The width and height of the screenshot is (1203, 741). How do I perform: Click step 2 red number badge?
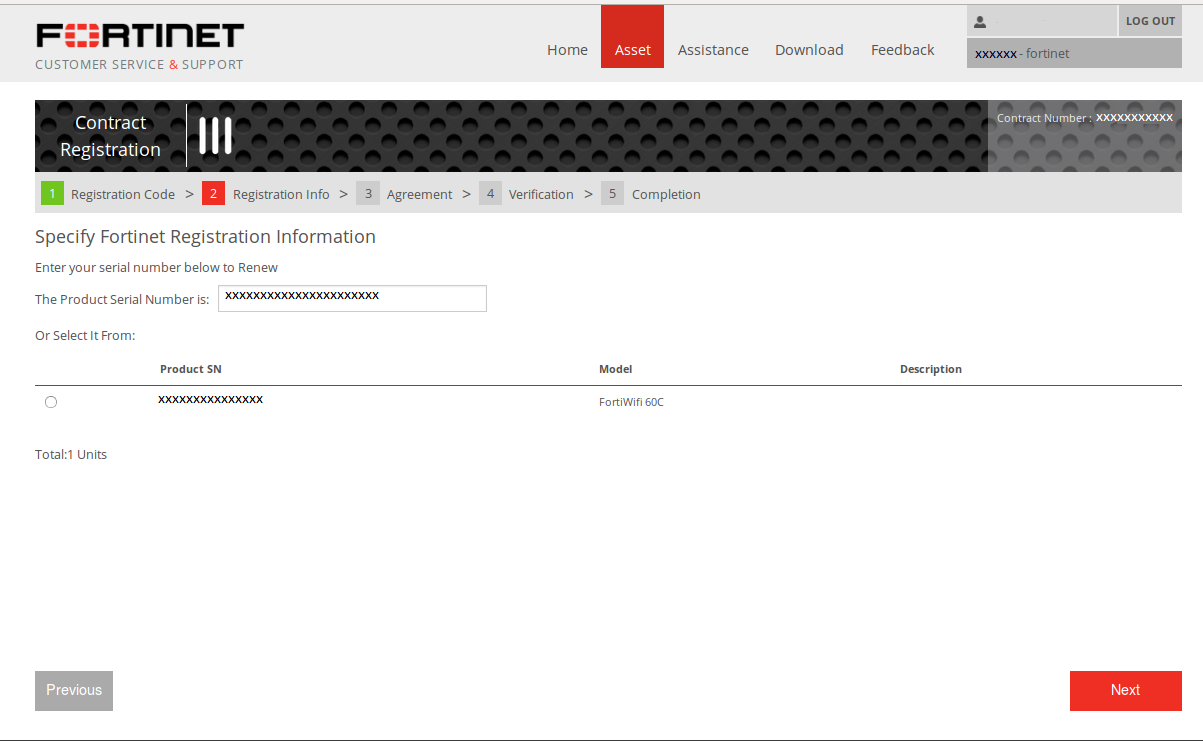[x=213, y=194]
